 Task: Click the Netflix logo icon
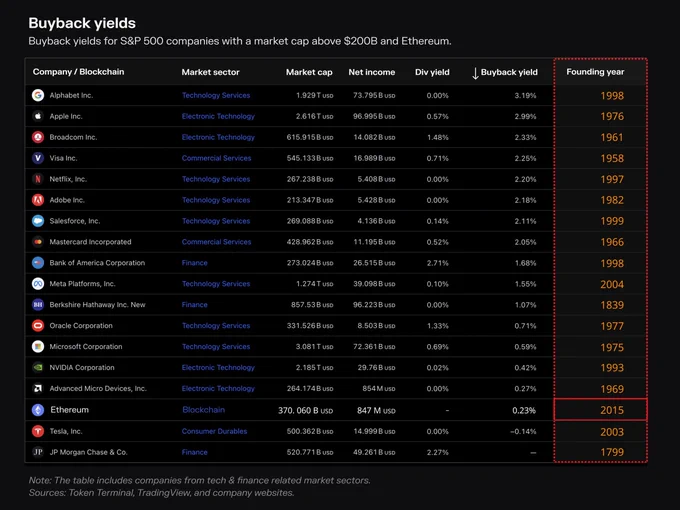coord(38,179)
